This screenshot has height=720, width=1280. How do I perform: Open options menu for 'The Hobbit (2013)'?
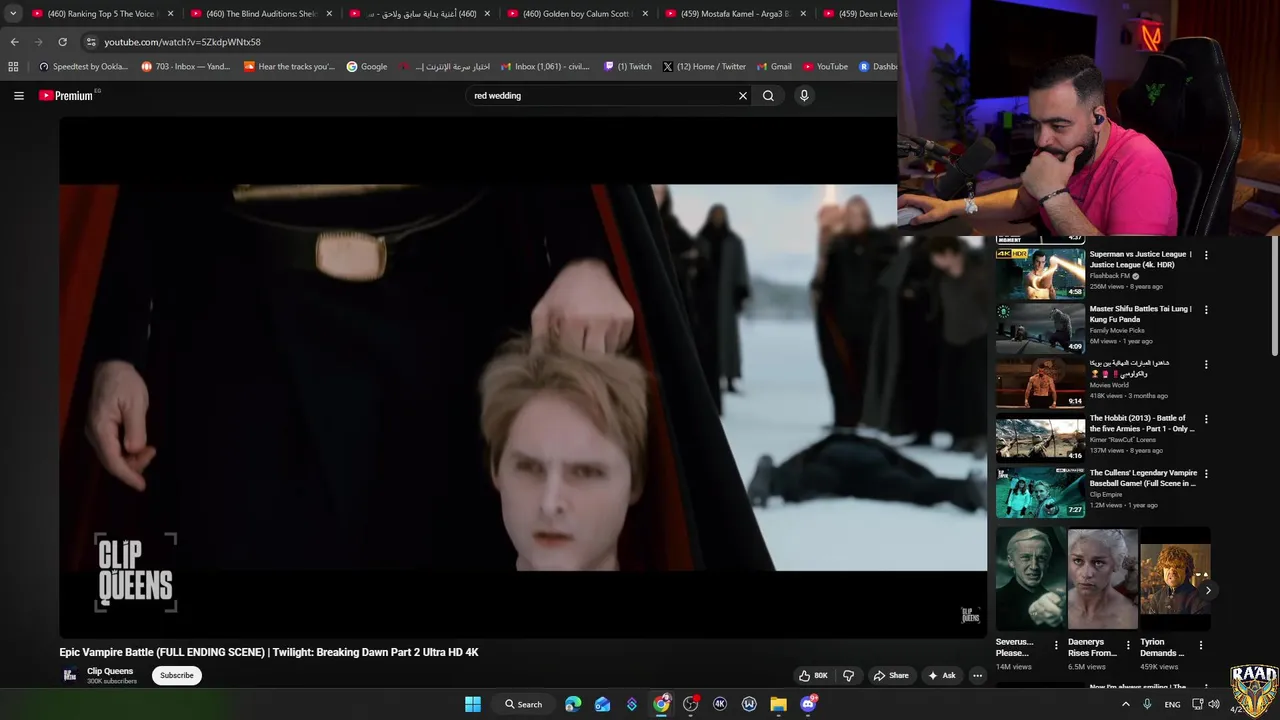[1206, 419]
